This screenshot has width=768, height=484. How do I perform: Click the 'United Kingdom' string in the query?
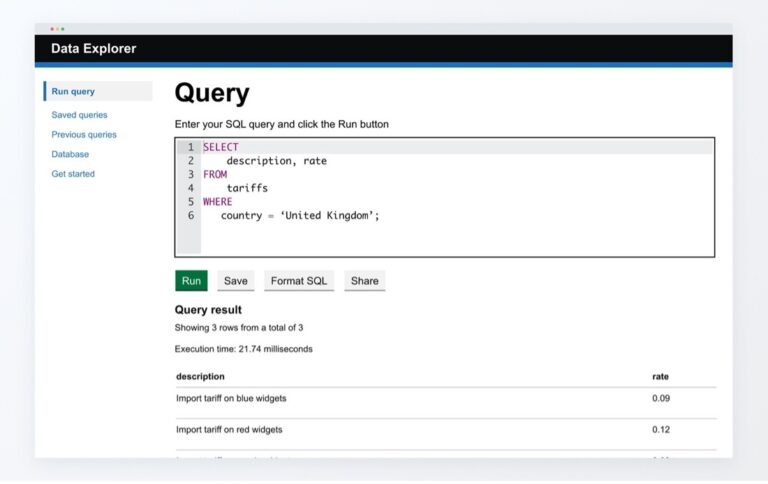coord(329,215)
